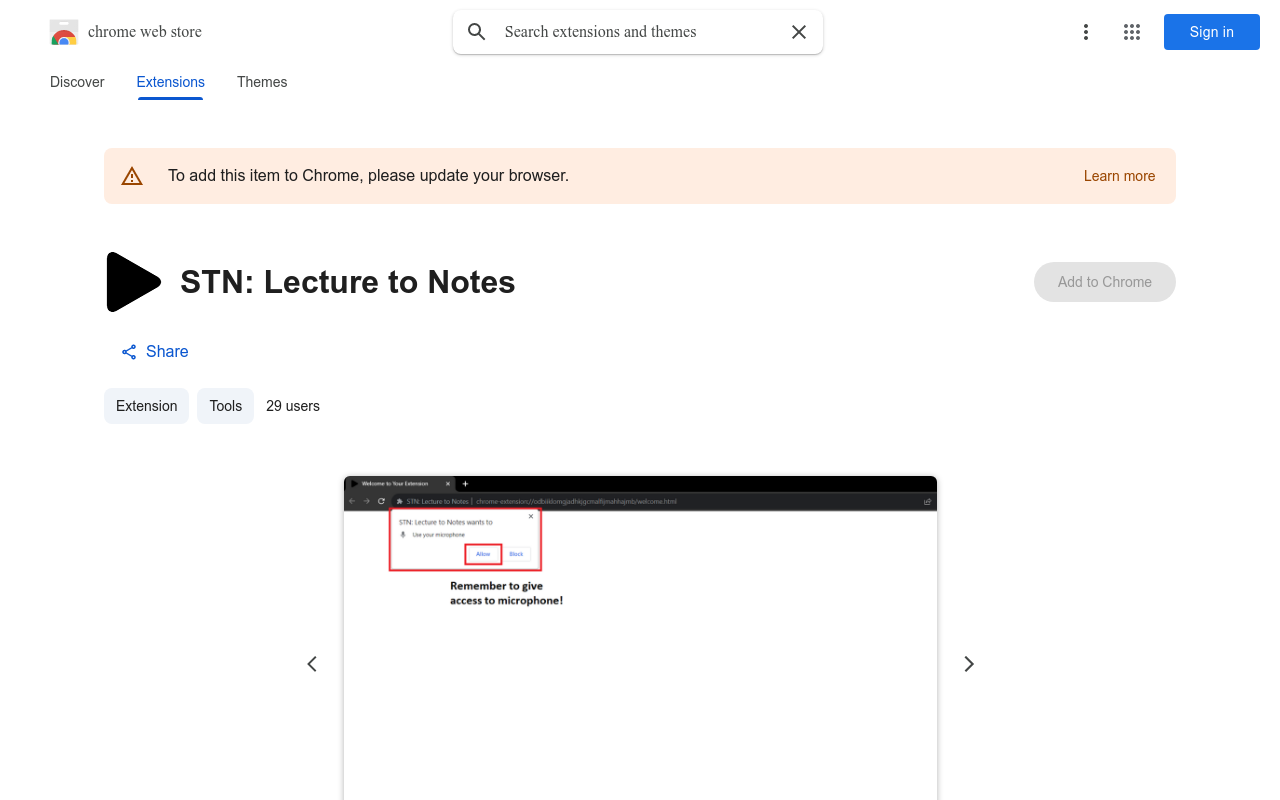Follow the Learn more link
The height and width of the screenshot is (800, 1280).
1119,176
